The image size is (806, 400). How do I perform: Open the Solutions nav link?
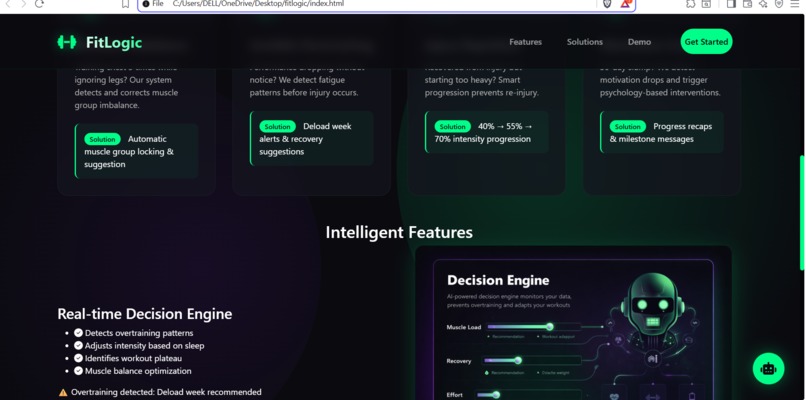[584, 42]
